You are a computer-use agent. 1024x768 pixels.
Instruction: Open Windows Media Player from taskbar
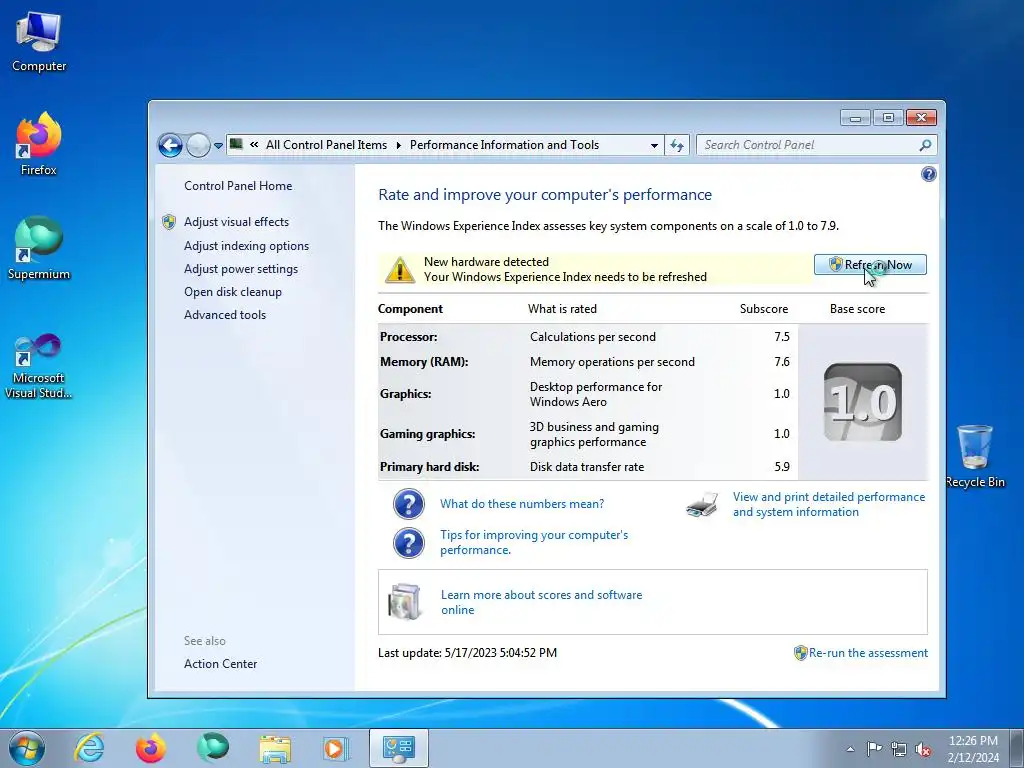click(x=336, y=748)
